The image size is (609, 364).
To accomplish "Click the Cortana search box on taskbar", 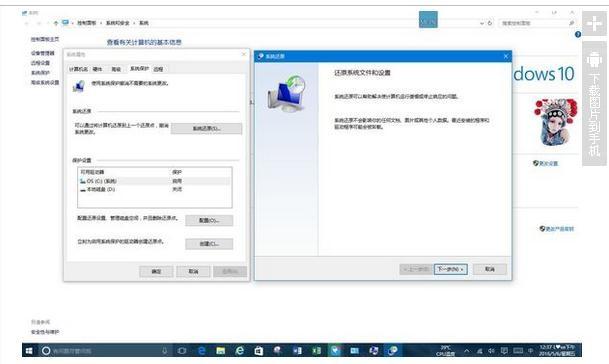I will point(105,351).
